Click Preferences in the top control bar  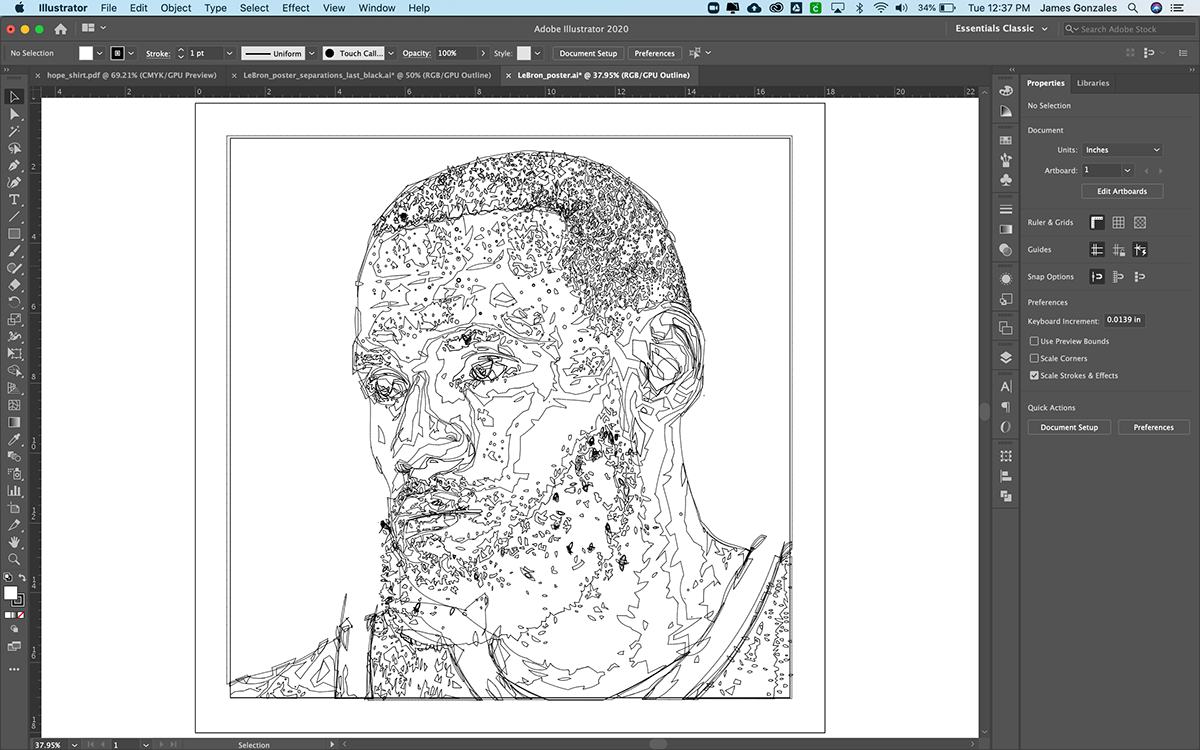point(654,53)
